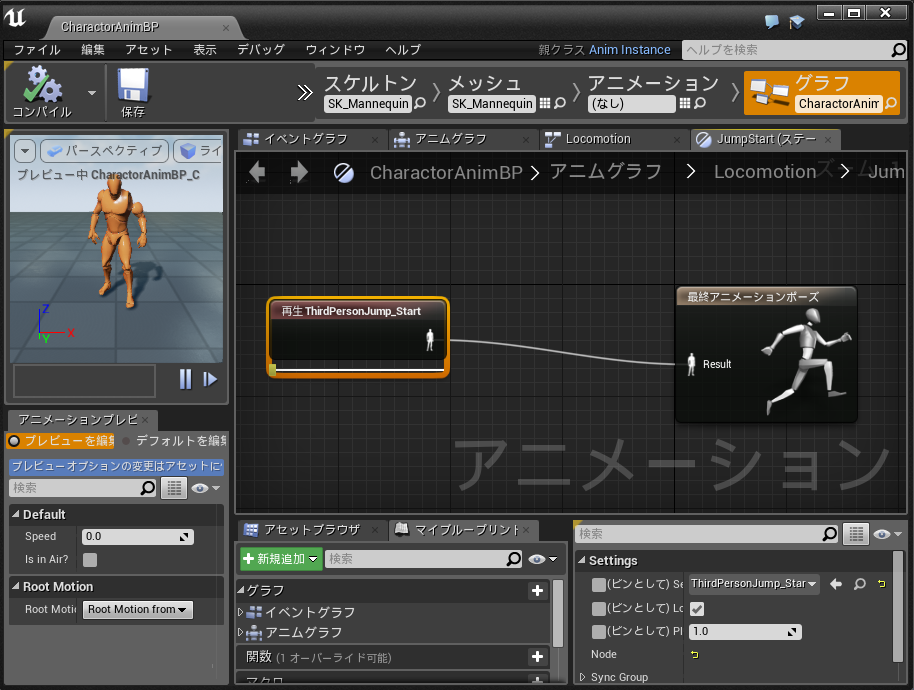
Task: Open preview panel eye view options
Action: pyautogui.click(x=205, y=488)
